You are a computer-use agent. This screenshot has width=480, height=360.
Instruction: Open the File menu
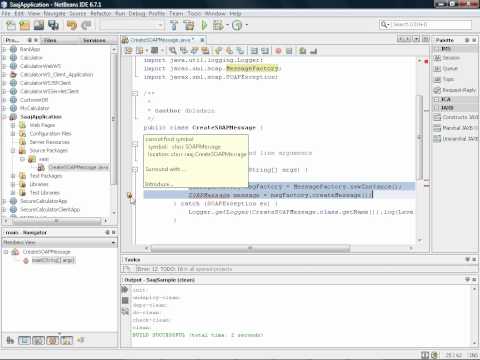[x=6, y=13]
